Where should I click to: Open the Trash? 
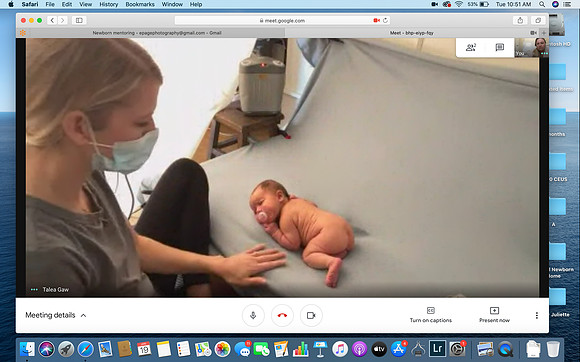(x=553, y=349)
